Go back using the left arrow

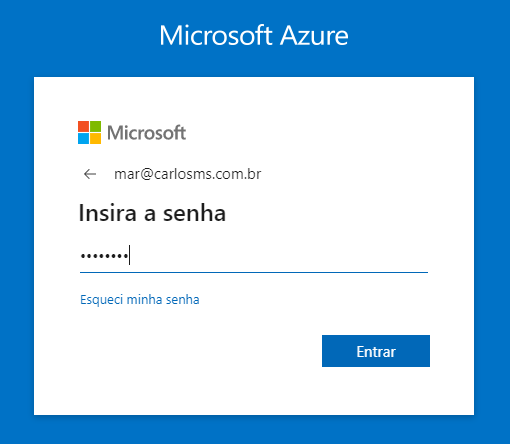90,174
